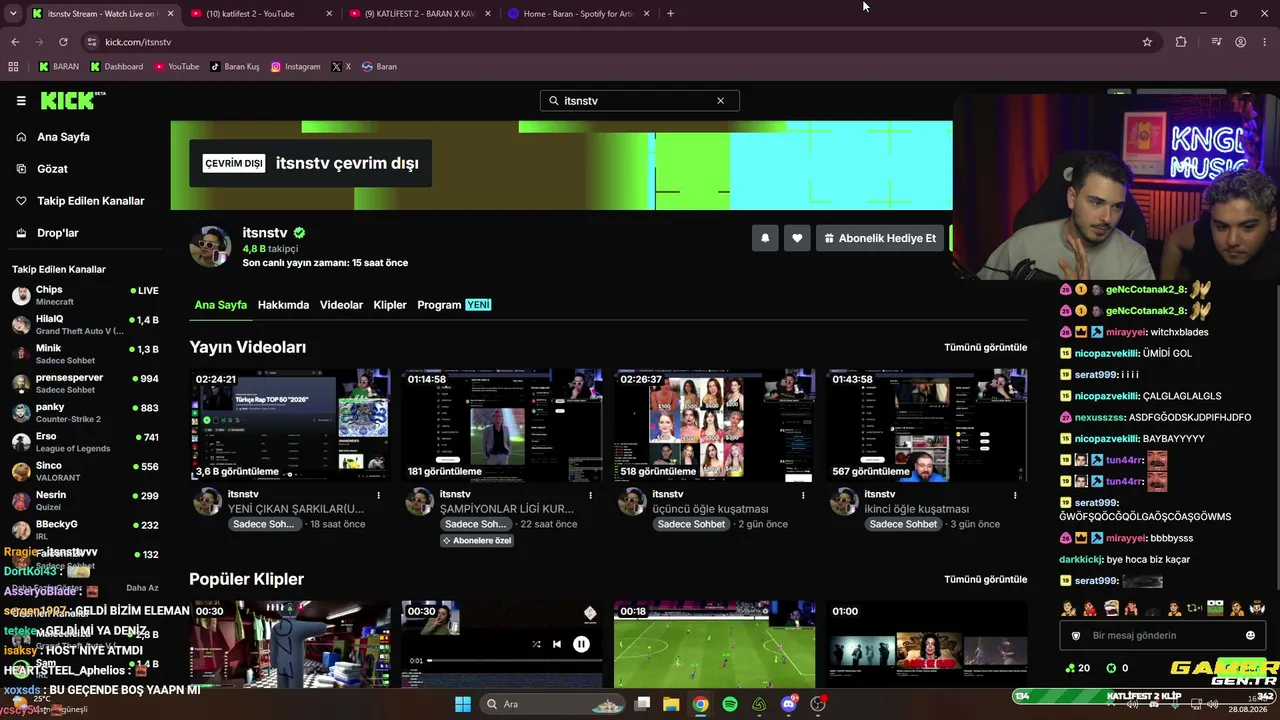Play the 01:43:58 stream video thumbnail
1280x720 pixels.
pyautogui.click(x=926, y=425)
